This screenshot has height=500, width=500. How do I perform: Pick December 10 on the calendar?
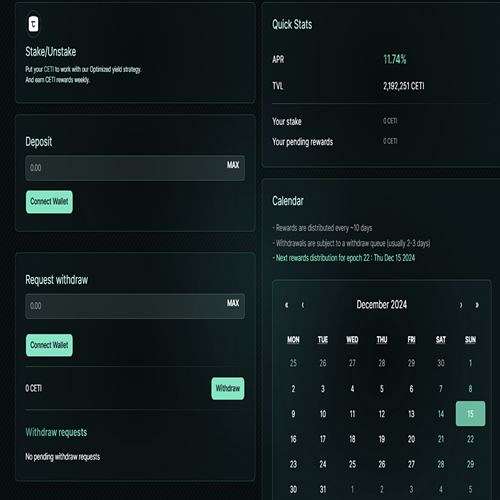(323, 414)
